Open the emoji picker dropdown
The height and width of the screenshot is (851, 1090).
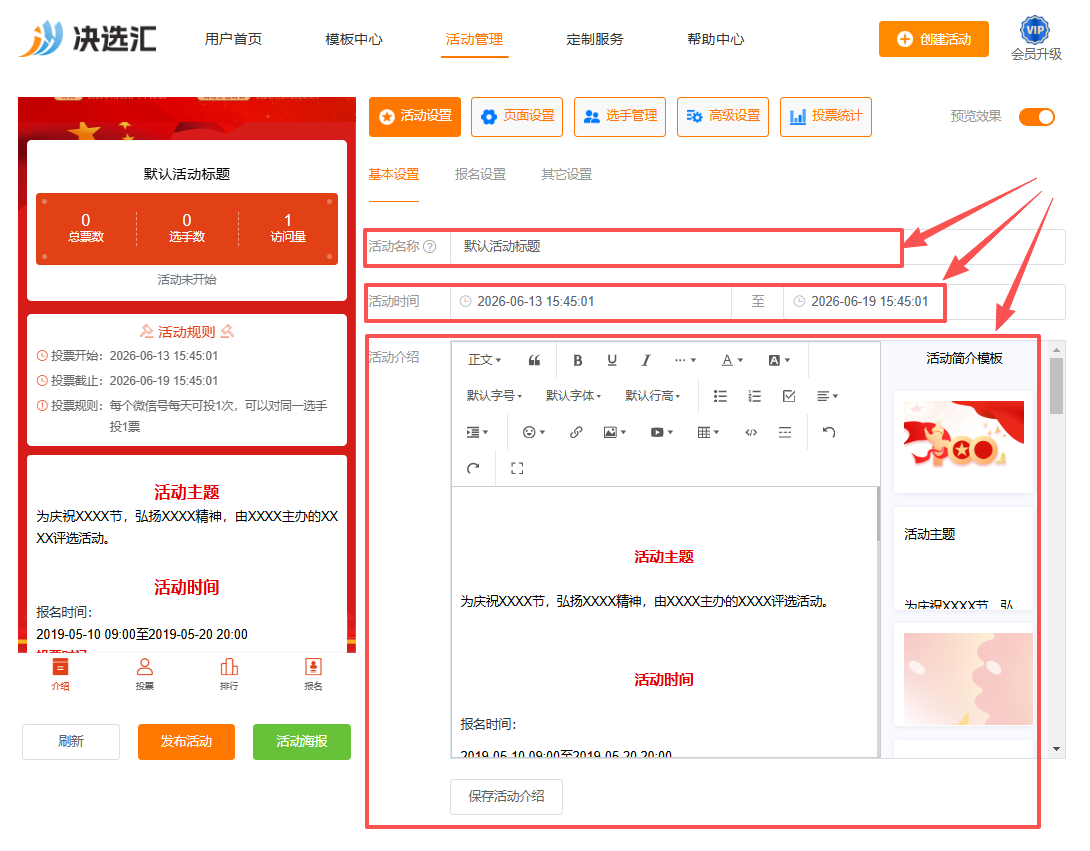point(533,432)
